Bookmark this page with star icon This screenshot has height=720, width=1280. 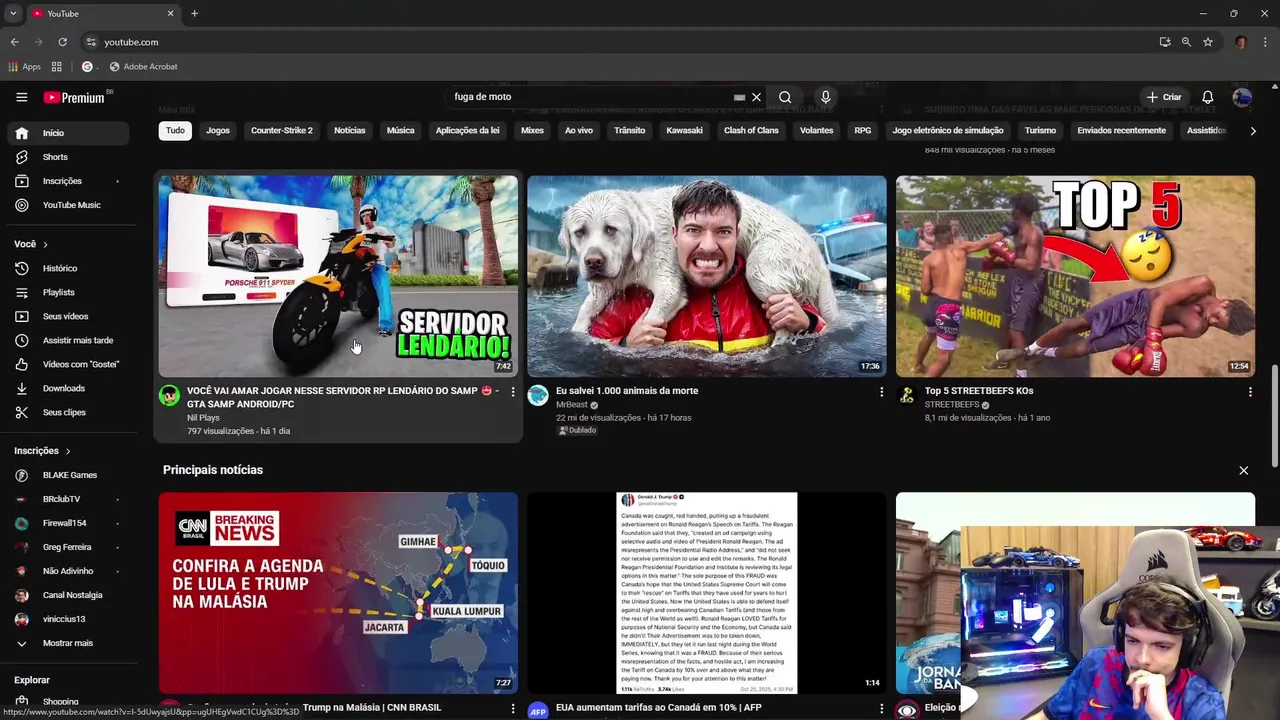(1208, 42)
